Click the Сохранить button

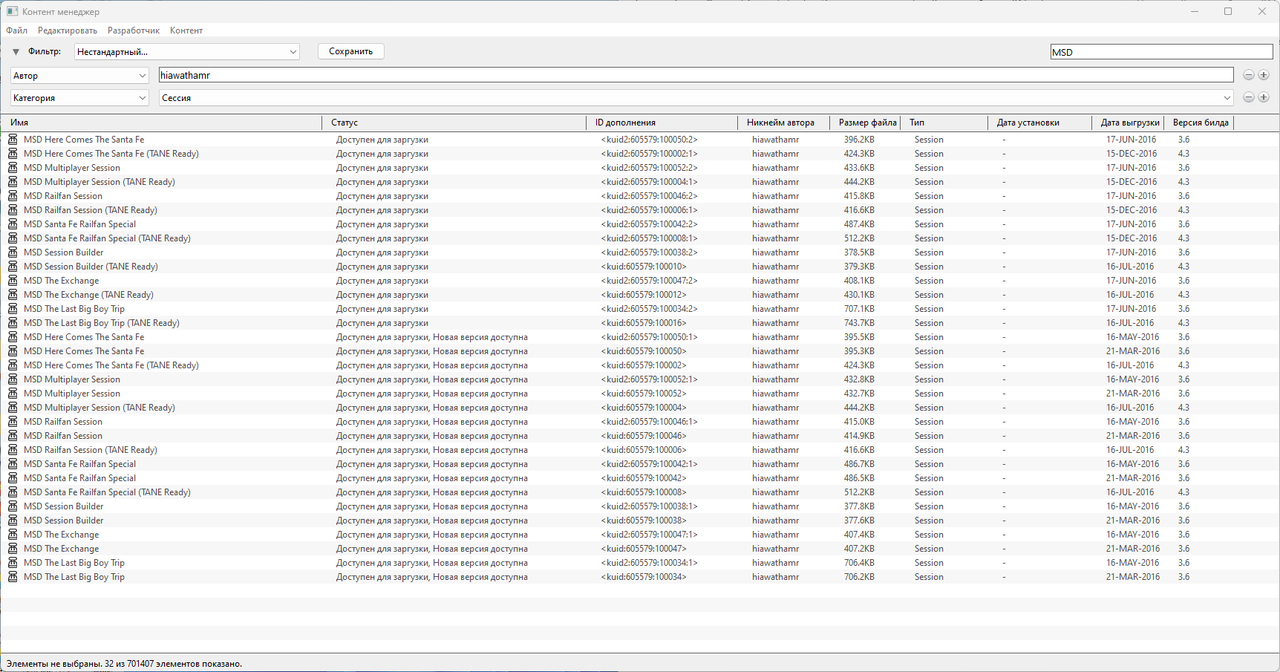[x=351, y=51]
